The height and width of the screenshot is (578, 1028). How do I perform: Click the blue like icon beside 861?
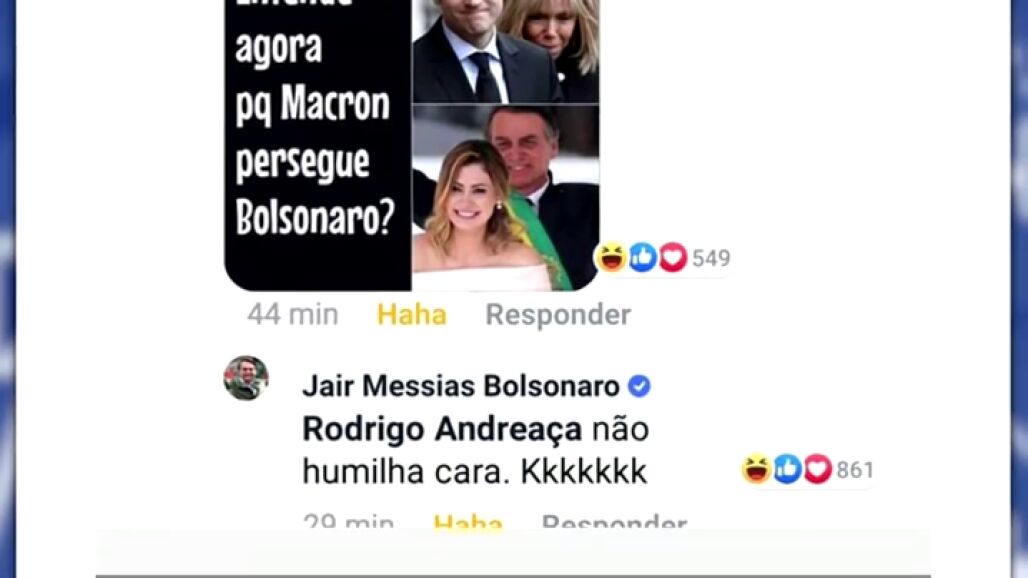pyautogui.click(x=787, y=469)
